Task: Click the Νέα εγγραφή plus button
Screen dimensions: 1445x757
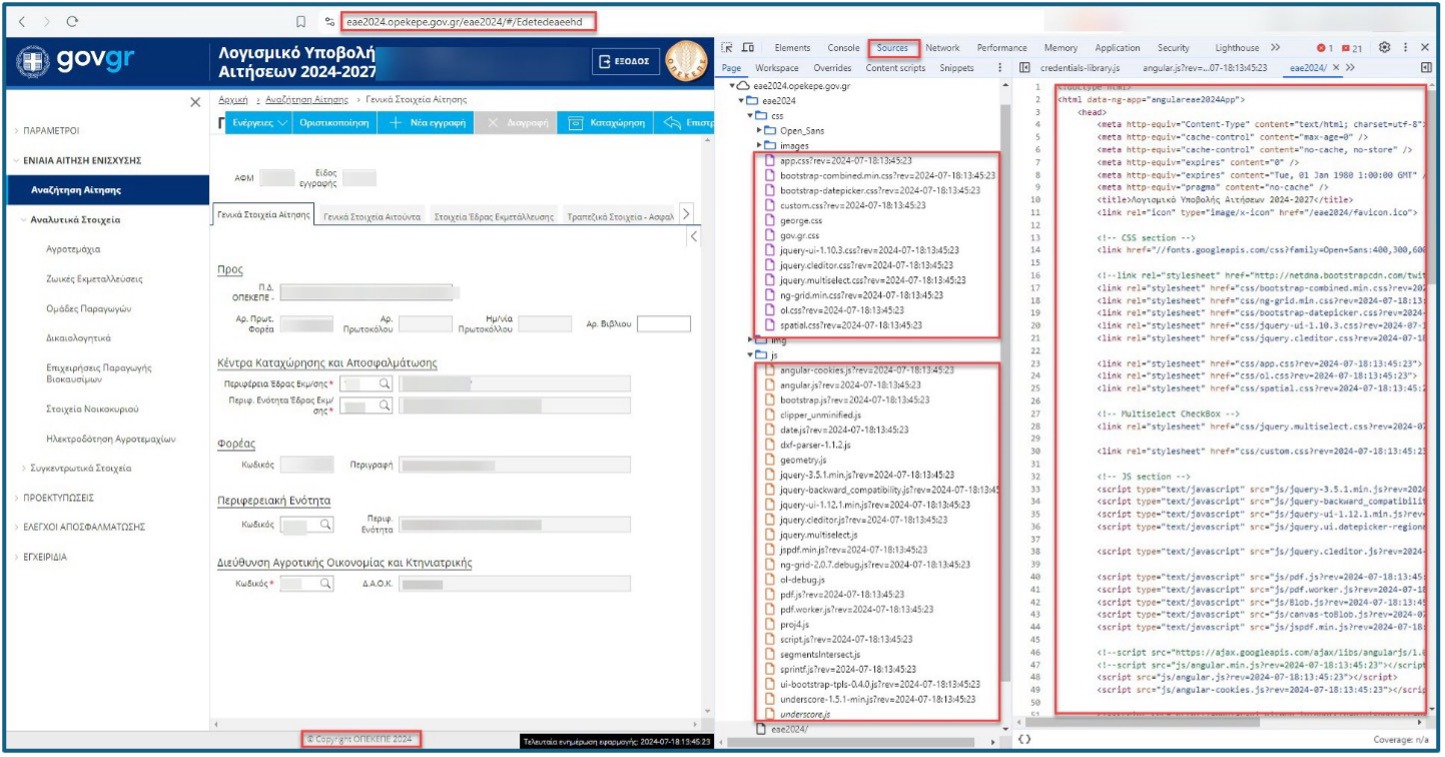Action: [427, 122]
